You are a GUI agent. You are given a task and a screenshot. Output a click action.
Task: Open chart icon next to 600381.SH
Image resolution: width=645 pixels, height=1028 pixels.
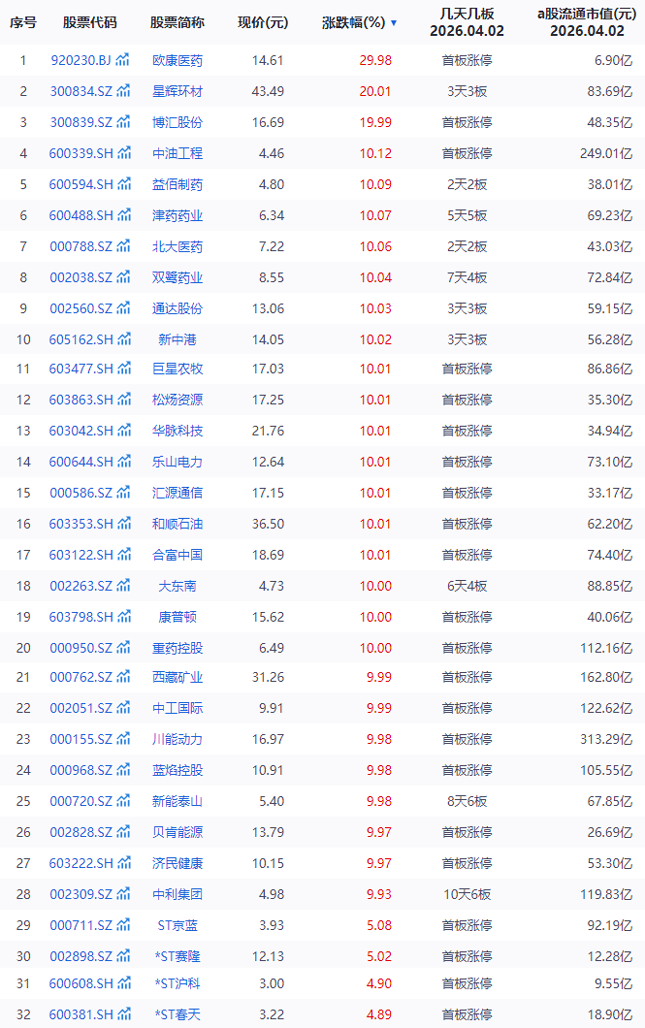124,1015
